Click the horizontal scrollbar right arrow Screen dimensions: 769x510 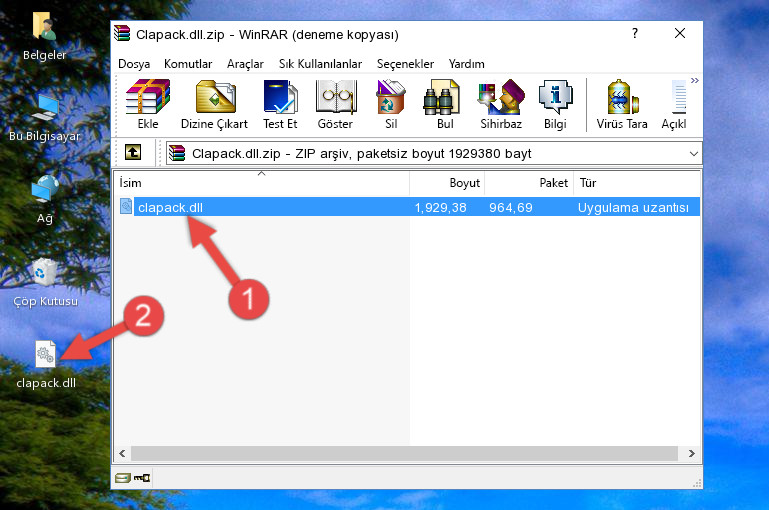tap(692, 454)
